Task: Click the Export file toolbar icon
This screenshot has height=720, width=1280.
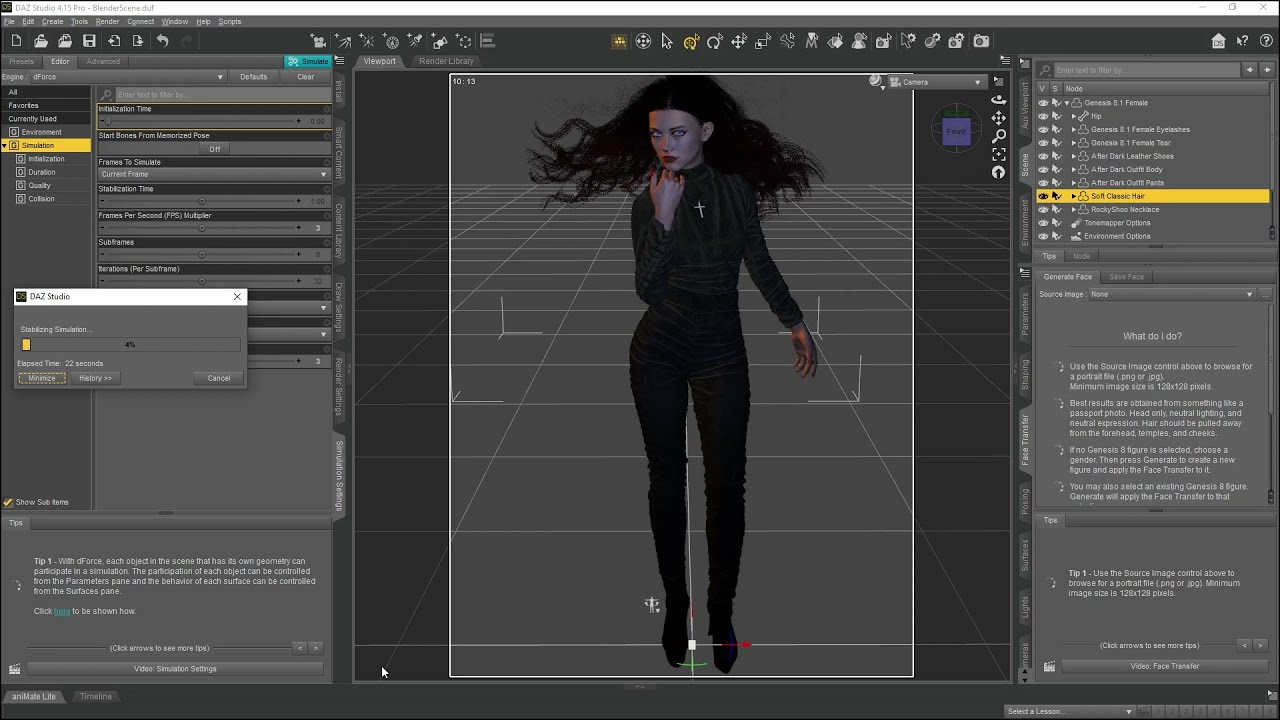Action: [138, 41]
